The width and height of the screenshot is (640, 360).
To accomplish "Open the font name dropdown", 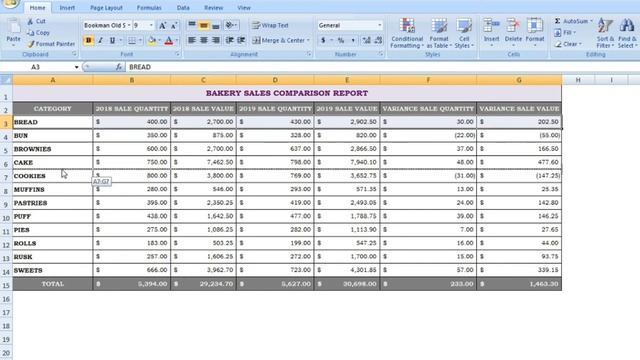I will click(x=129, y=25).
